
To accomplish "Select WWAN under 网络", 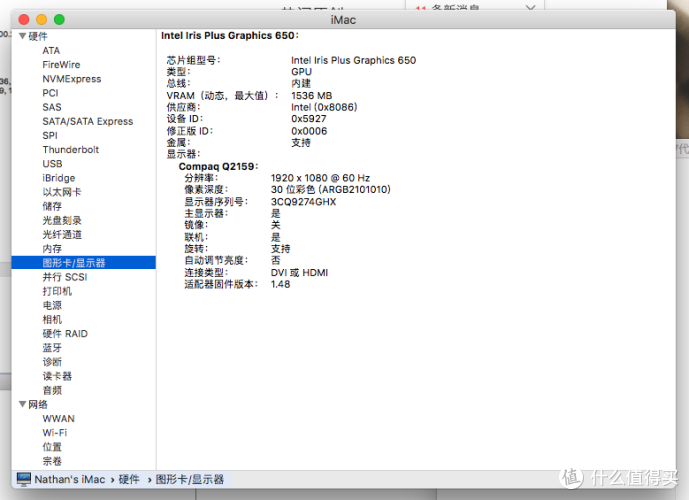I will [58, 418].
